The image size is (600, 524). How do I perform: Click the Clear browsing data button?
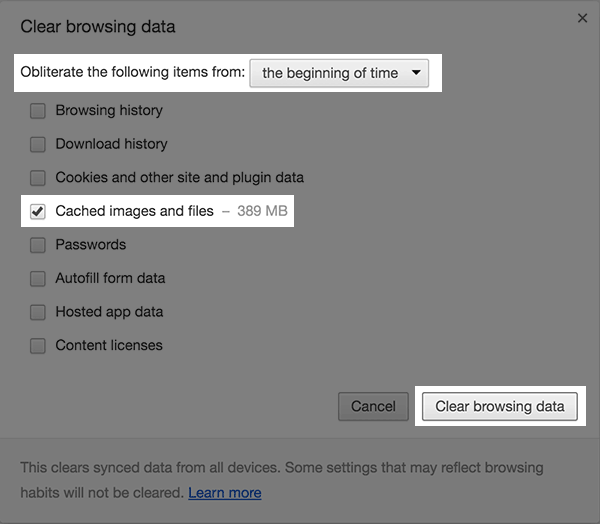point(500,406)
